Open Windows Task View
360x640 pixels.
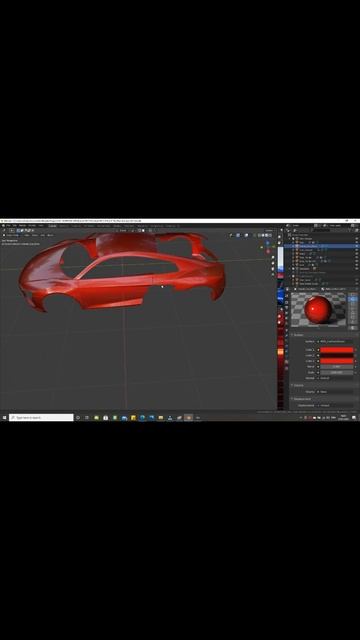(x=87, y=418)
